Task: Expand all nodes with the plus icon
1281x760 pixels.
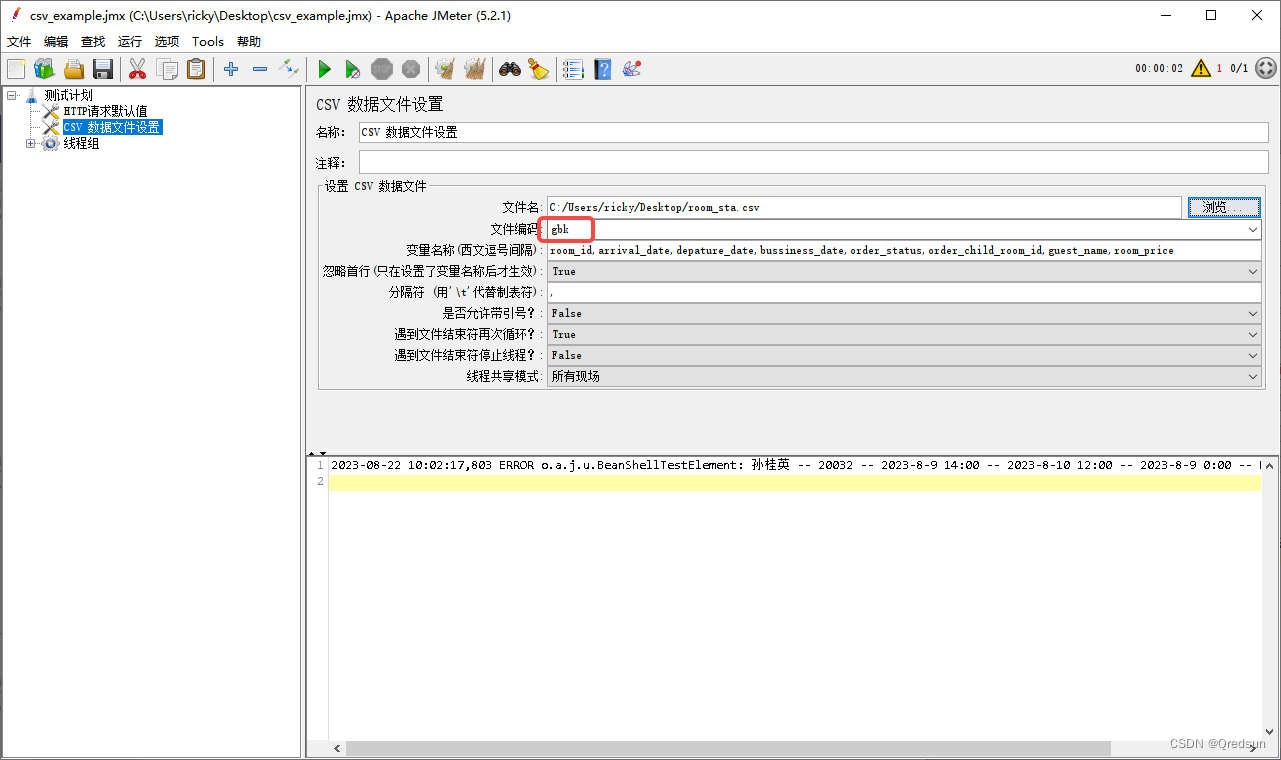Action: pos(231,69)
